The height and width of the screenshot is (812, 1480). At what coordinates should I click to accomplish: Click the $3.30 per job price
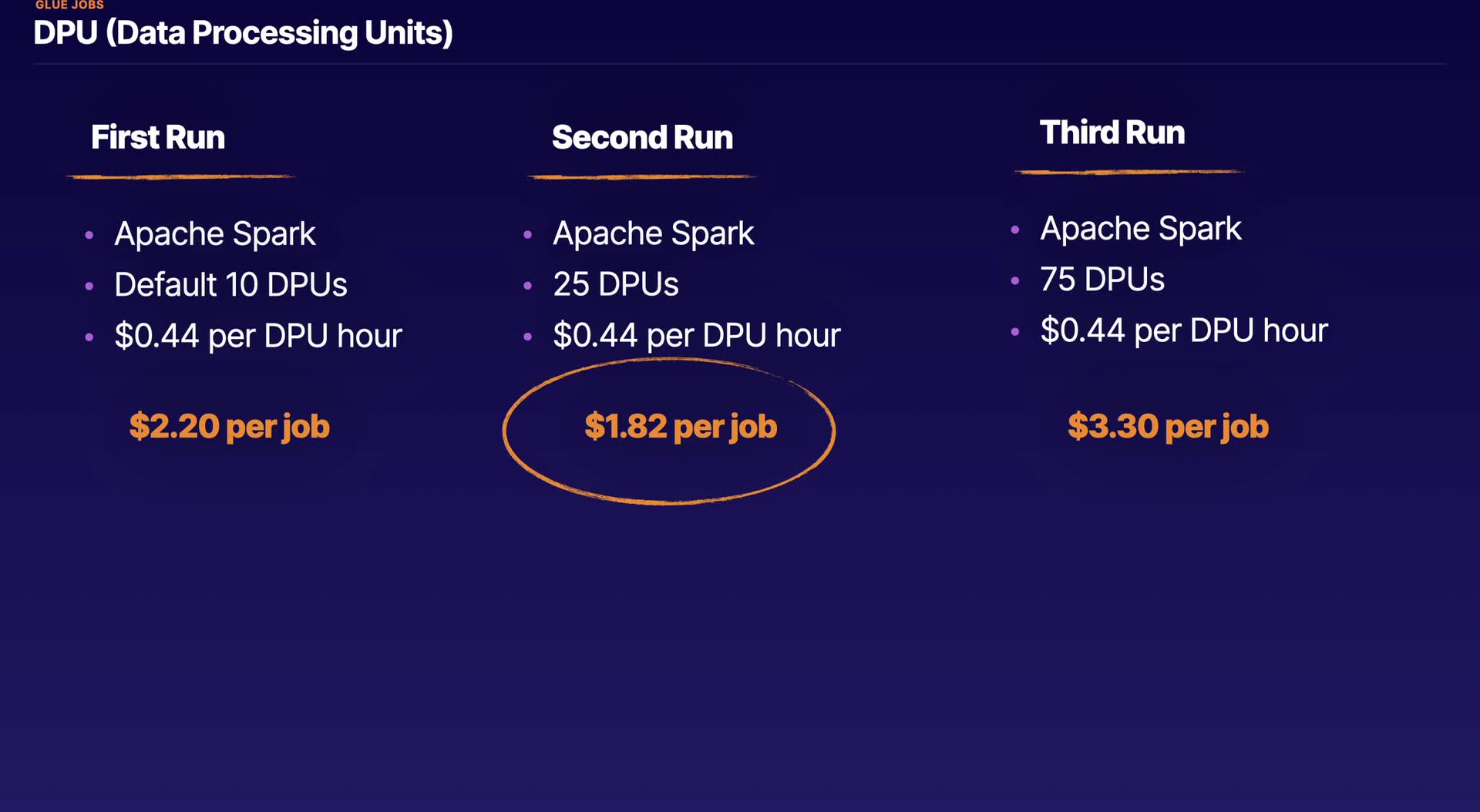(x=1168, y=426)
